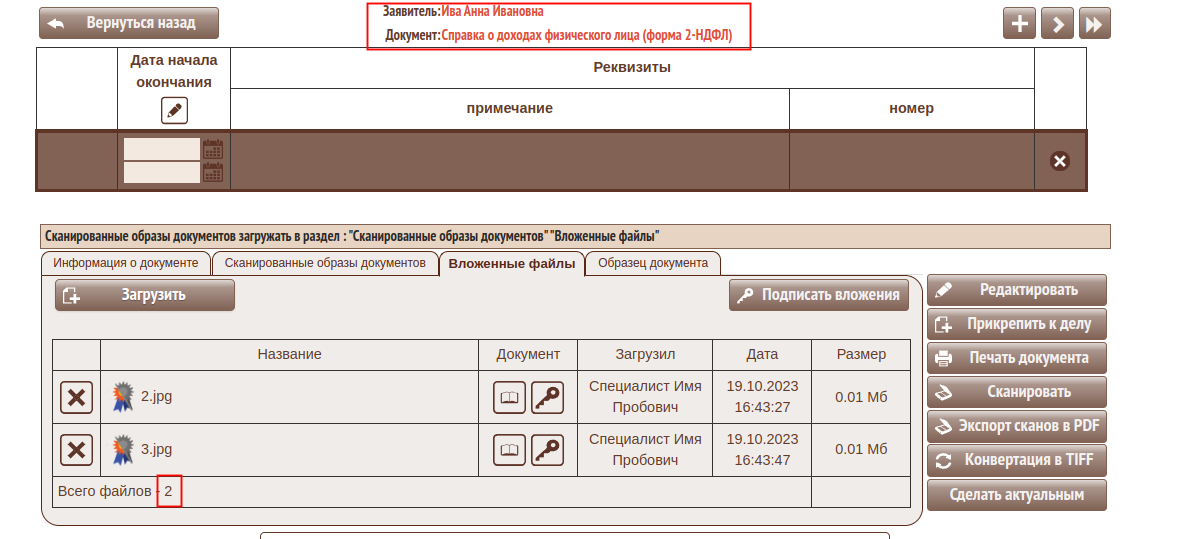Select the Образец документа tab
This screenshot has width=1184, height=539.
click(653, 263)
